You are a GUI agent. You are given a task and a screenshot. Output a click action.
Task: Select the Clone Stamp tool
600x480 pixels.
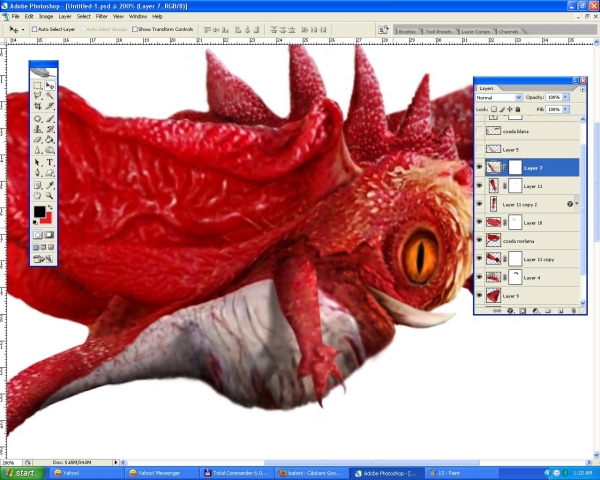(x=38, y=129)
